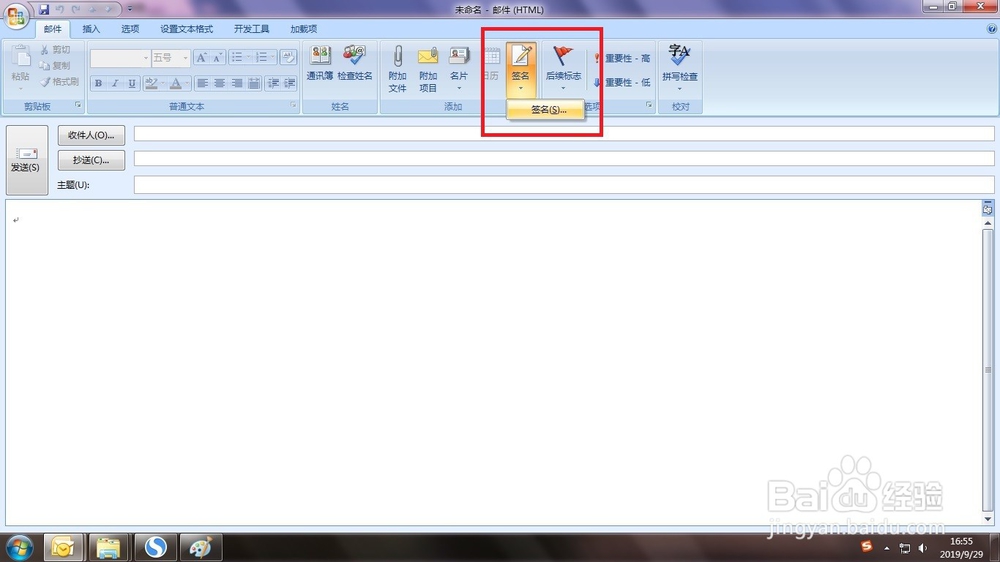Align text right

(x=237, y=83)
